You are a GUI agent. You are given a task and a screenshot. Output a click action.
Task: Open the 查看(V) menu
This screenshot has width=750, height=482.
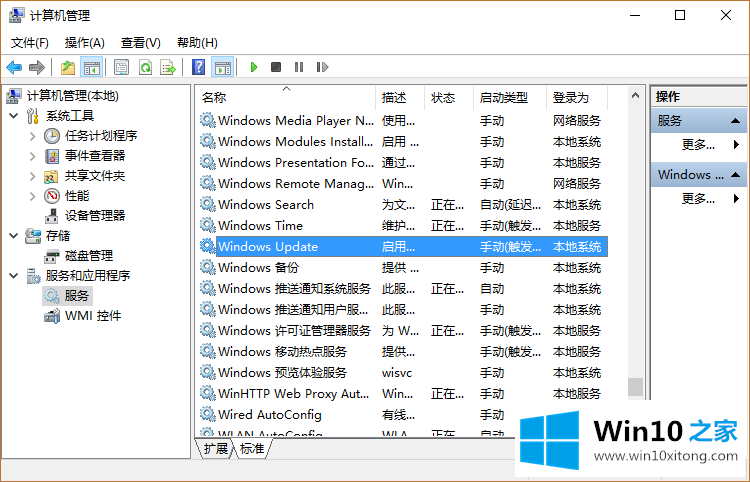point(141,43)
